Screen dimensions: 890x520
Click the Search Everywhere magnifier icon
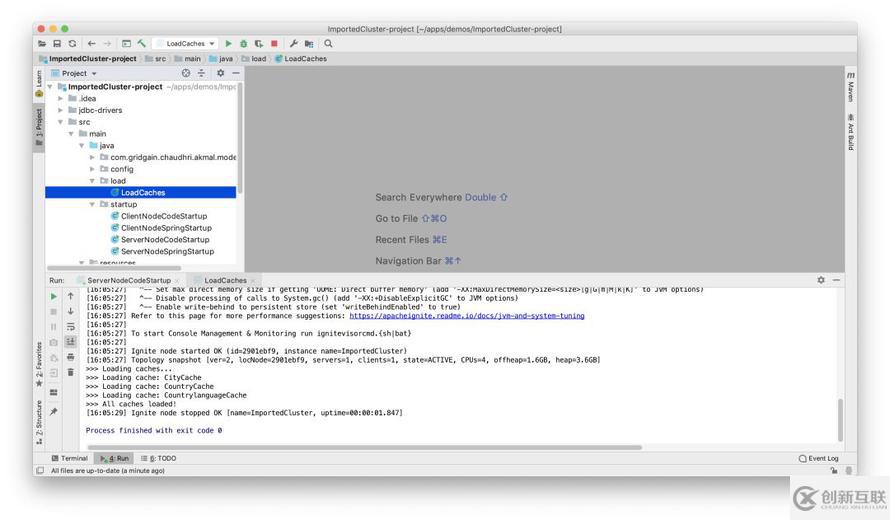click(x=328, y=44)
